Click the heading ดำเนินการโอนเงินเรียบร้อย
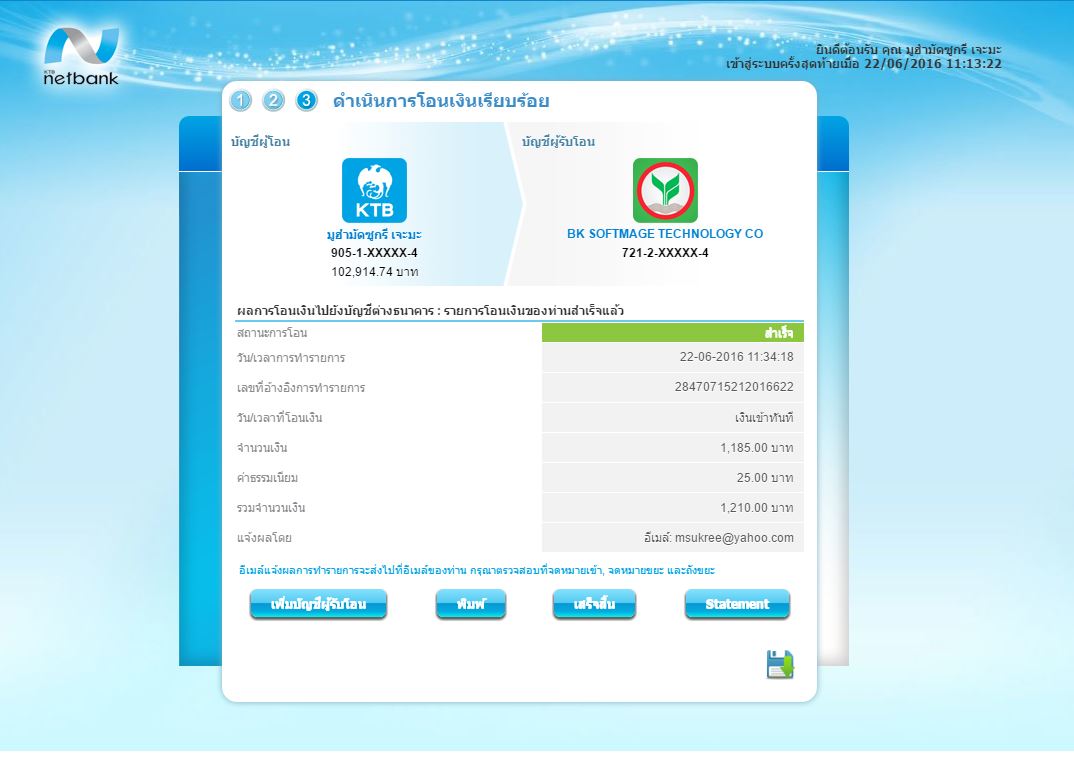This screenshot has width=1074, height=760. (x=441, y=101)
